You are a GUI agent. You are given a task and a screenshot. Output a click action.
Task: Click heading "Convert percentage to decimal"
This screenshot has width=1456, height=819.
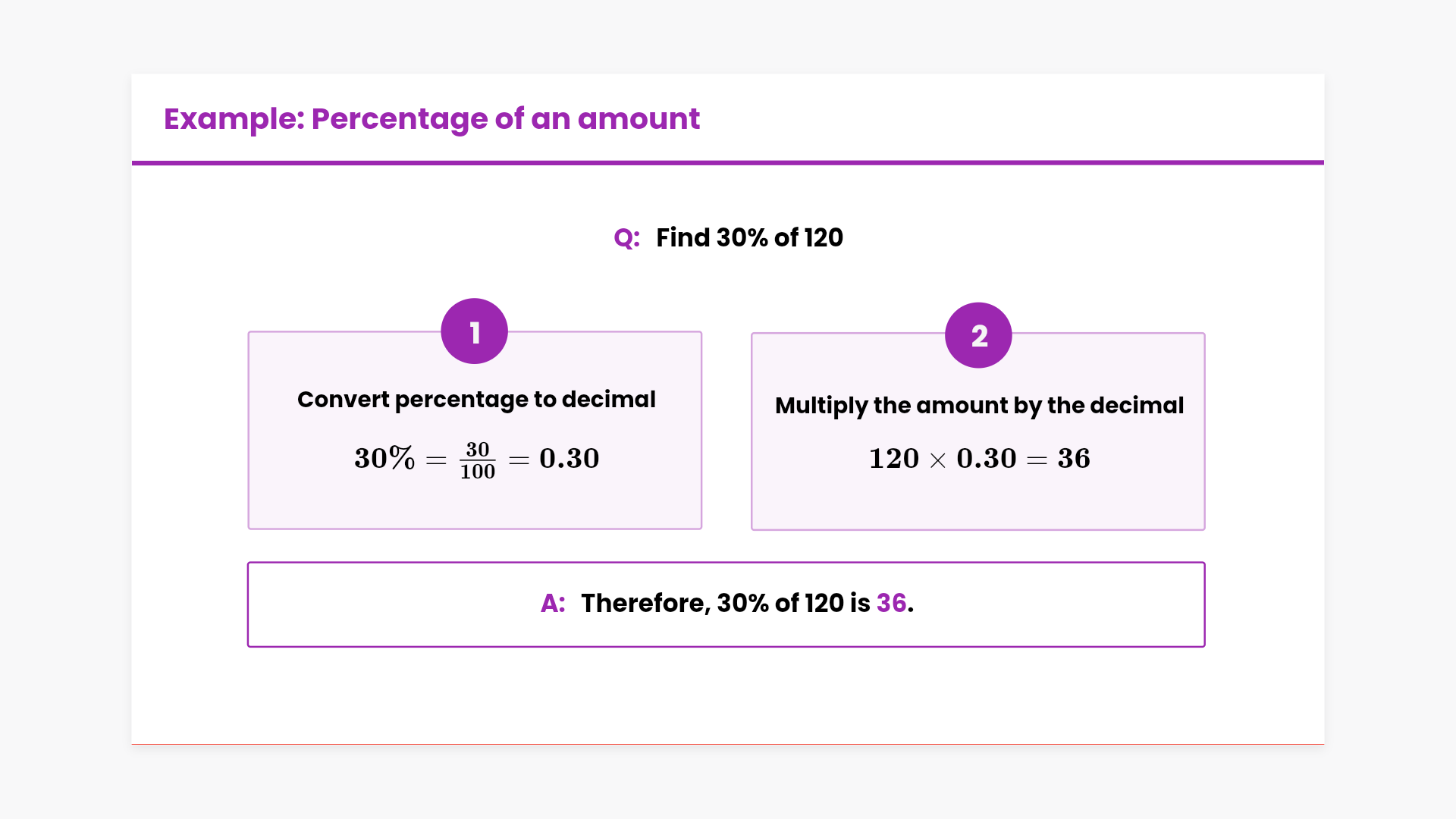point(476,400)
